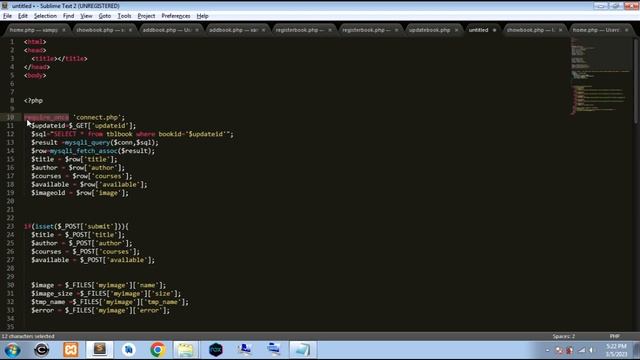
Task: Click the <?php opening tag
Action: click(x=33, y=101)
